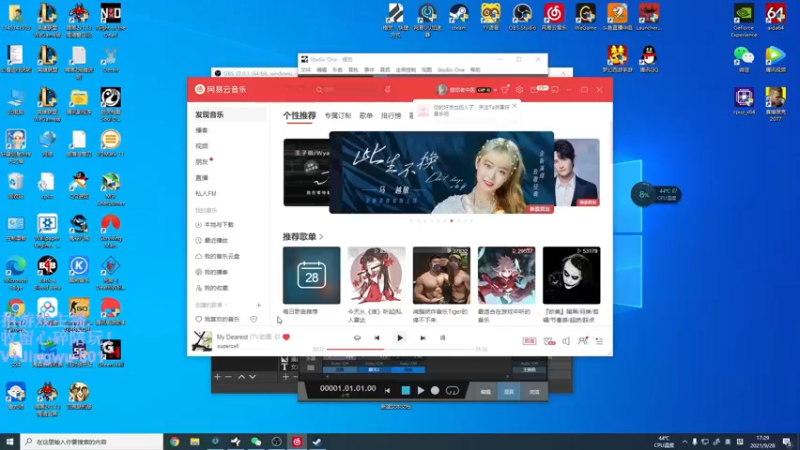The height and width of the screenshot is (450, 800).
Task: Open the cpuz_x64 desktop shortcut
Action: click(x=744, y=101)
